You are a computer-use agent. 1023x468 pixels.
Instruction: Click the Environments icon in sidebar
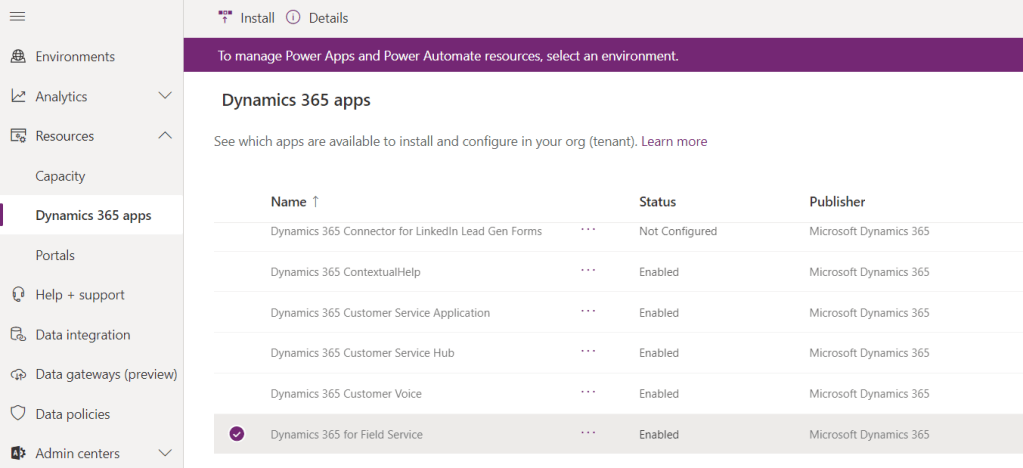(18, 57)
